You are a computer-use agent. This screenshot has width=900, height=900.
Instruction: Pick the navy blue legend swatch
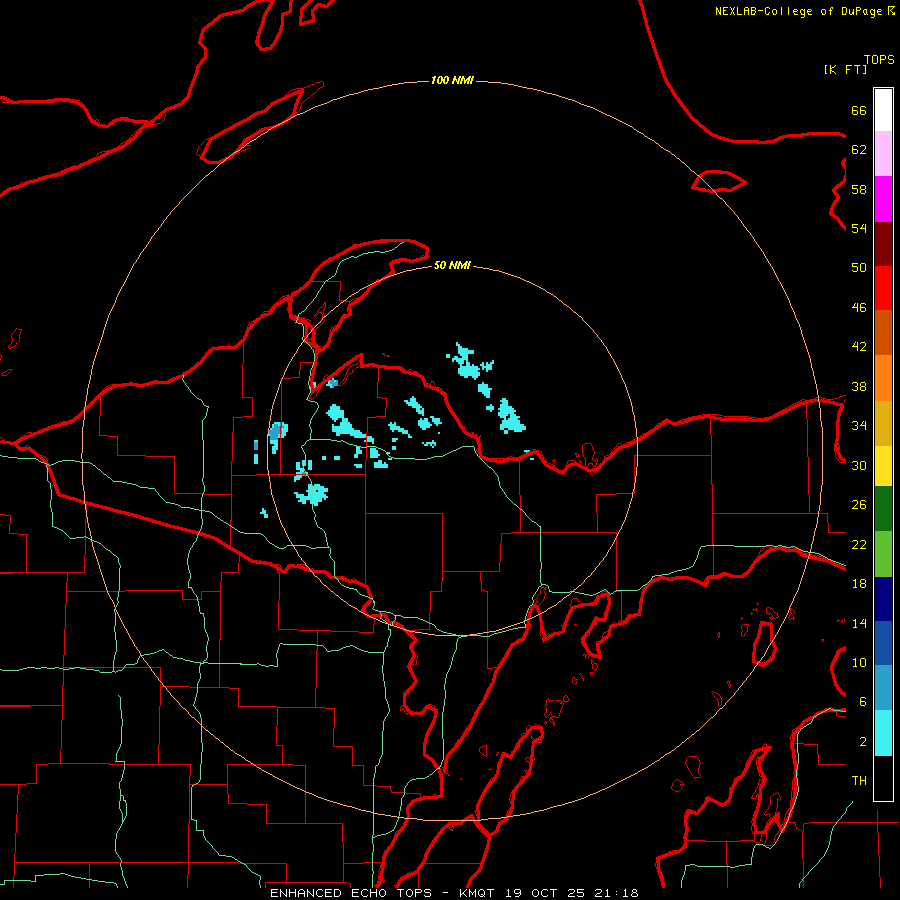(883, 599)
